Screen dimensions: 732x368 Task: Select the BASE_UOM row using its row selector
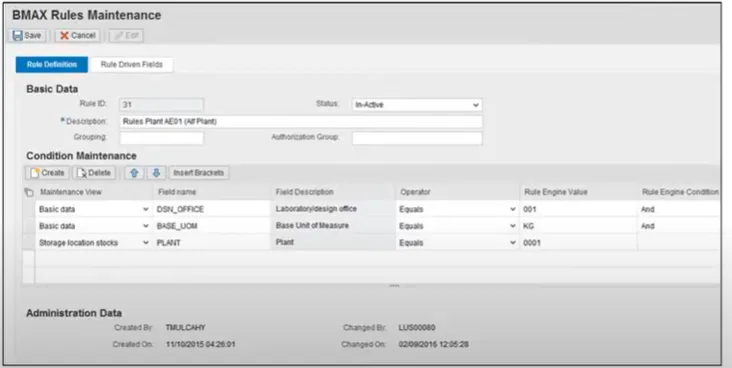(29, 226)
